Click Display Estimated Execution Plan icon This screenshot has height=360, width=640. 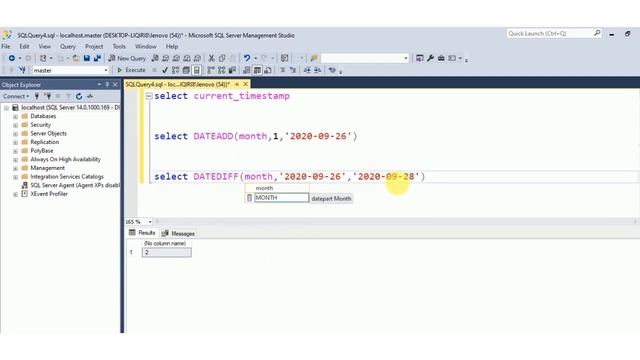[176, 70]
